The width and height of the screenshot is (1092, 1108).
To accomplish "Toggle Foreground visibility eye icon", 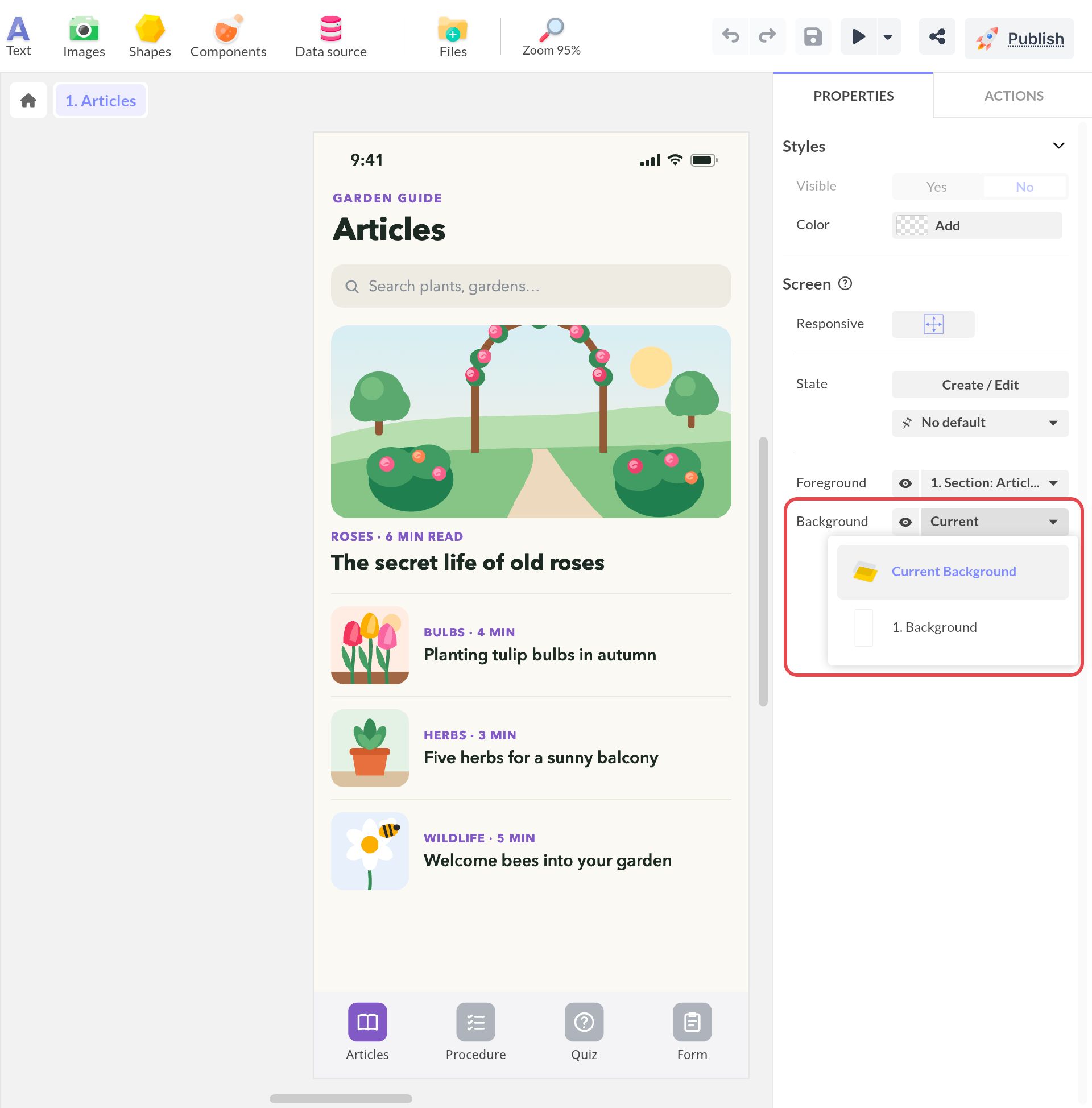I will [905, 483].
